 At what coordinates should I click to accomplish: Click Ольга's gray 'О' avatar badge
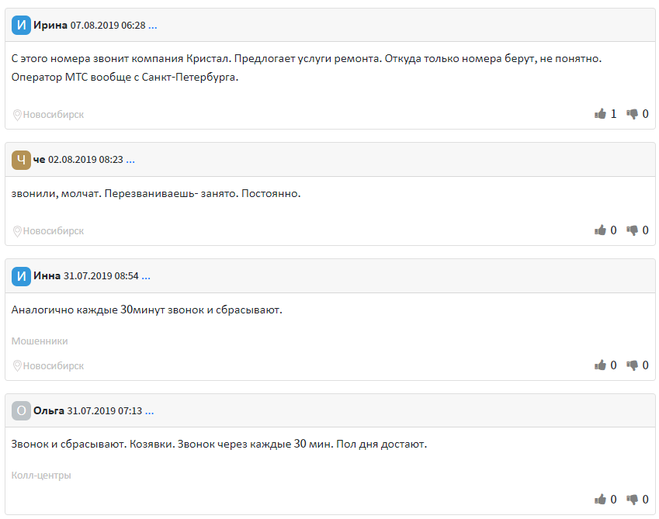coord(21,411)
